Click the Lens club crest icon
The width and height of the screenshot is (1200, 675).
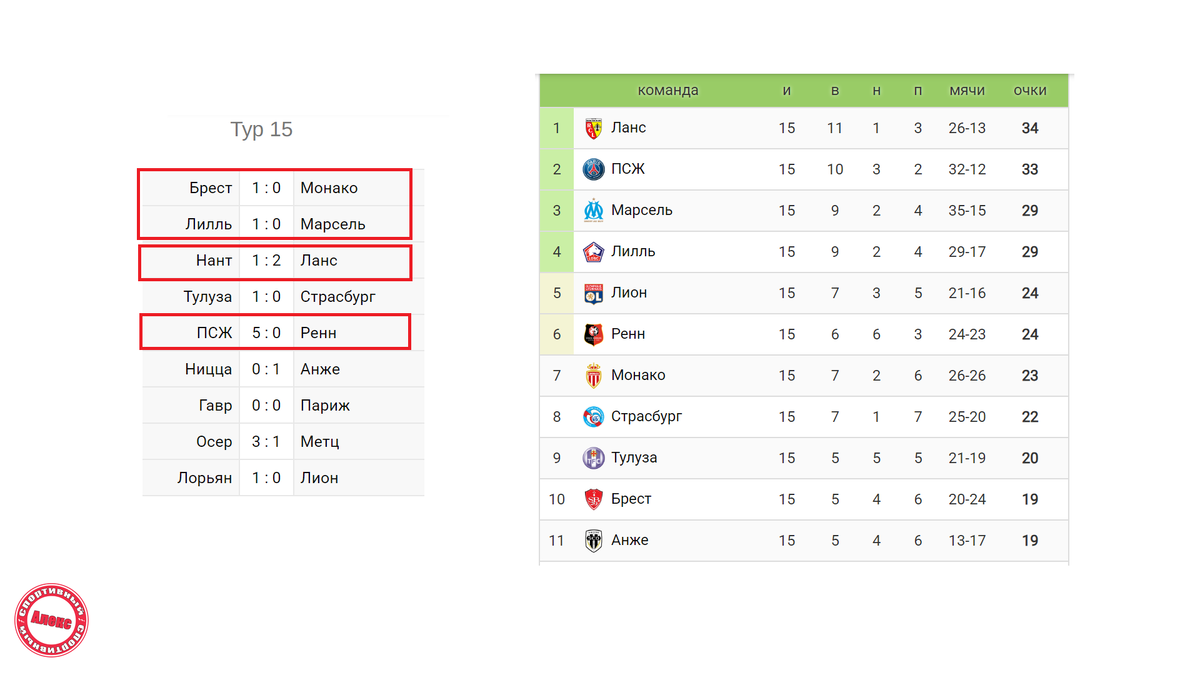point(594,128)
